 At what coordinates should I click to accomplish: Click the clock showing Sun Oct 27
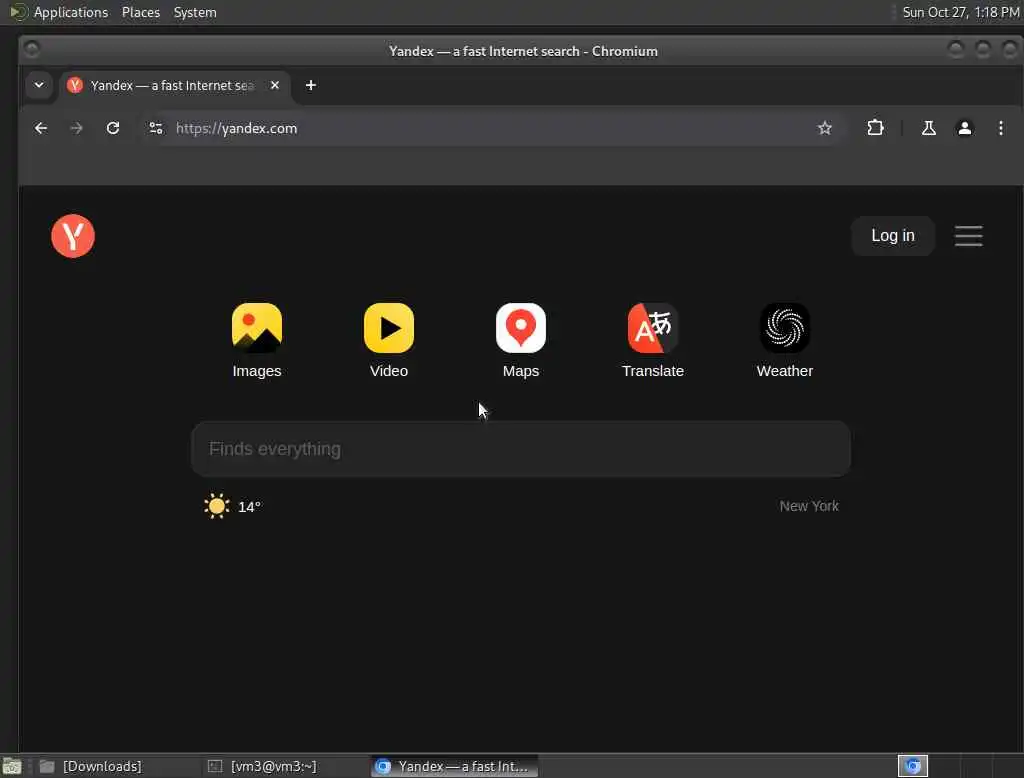(x=960, y=12)
